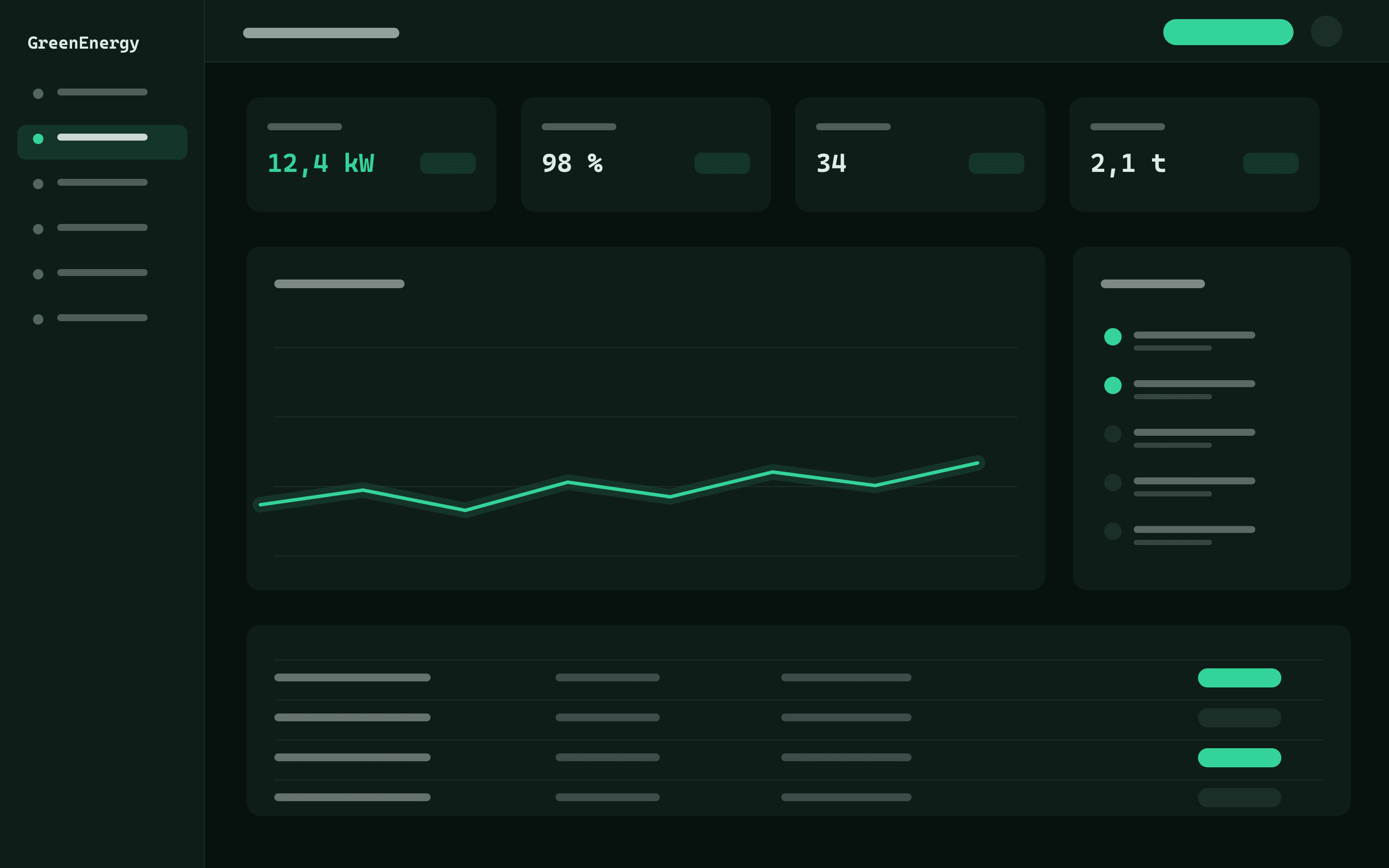Click the GreenEnergy logo text
This screenshot has width=1389, height=868.
(x=83, y=43)
